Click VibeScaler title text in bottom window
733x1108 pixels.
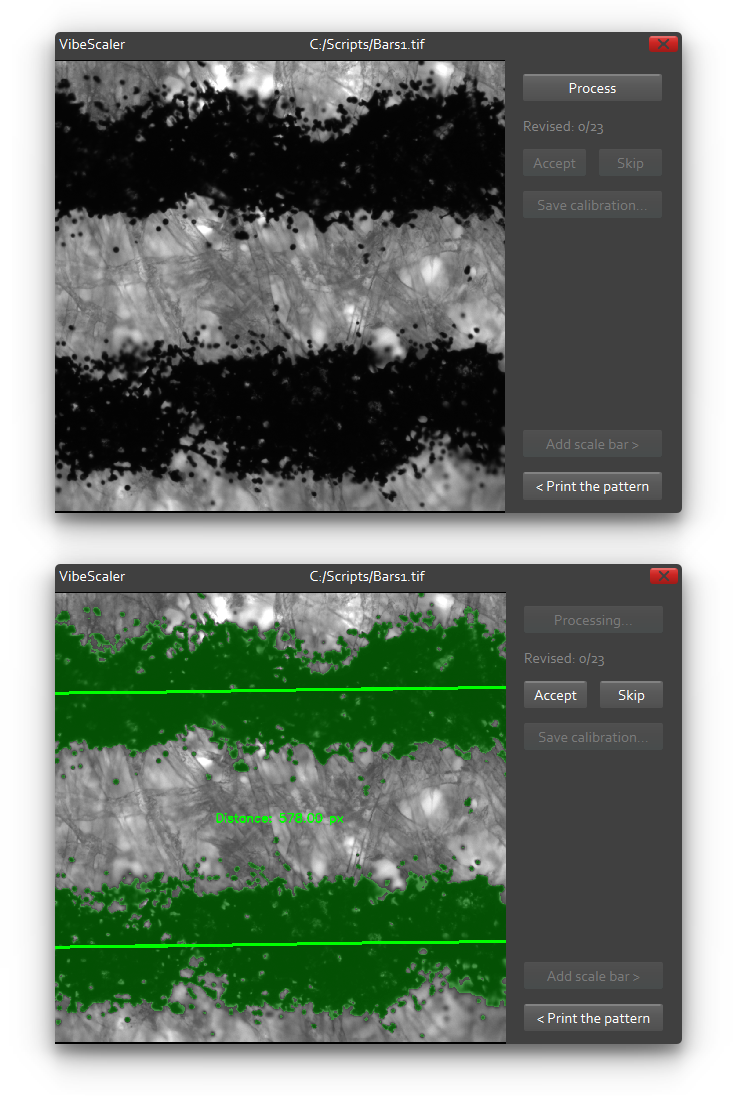[x=92, y=576]
